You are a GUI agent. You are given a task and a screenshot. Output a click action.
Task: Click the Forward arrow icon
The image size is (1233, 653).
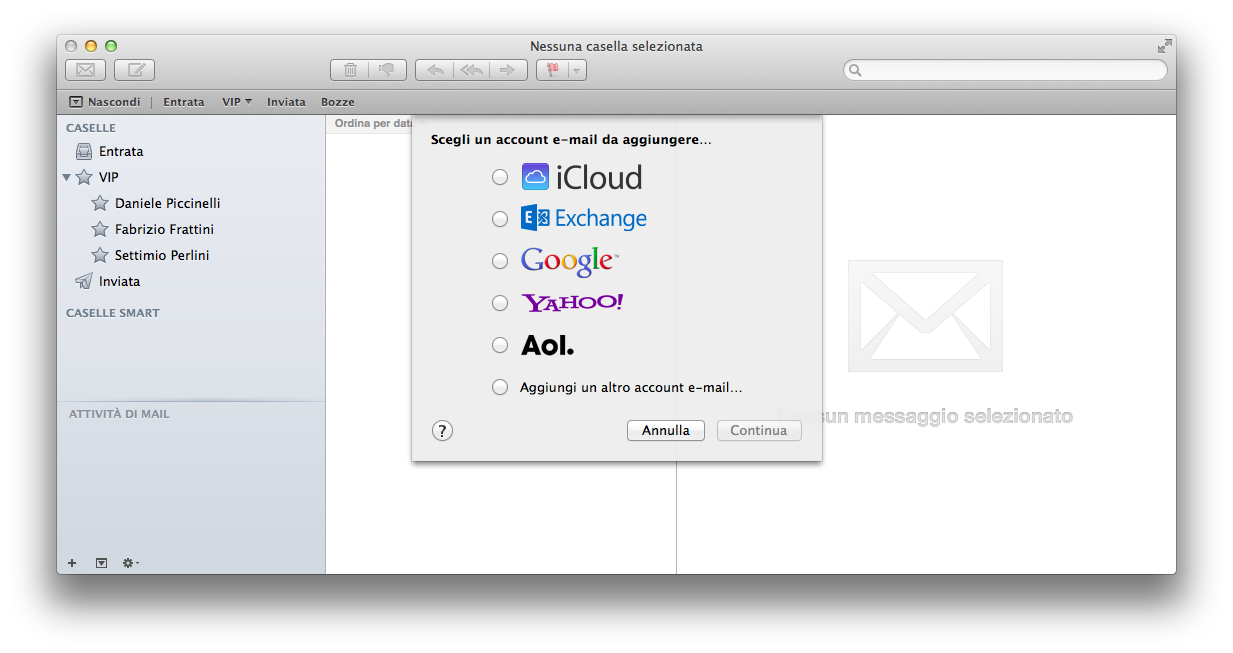(x=508, y=70)
